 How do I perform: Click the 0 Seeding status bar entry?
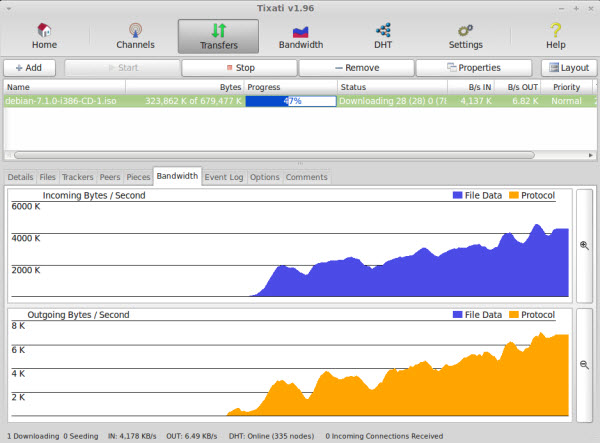pyautogui.click(x=81, y=436)
